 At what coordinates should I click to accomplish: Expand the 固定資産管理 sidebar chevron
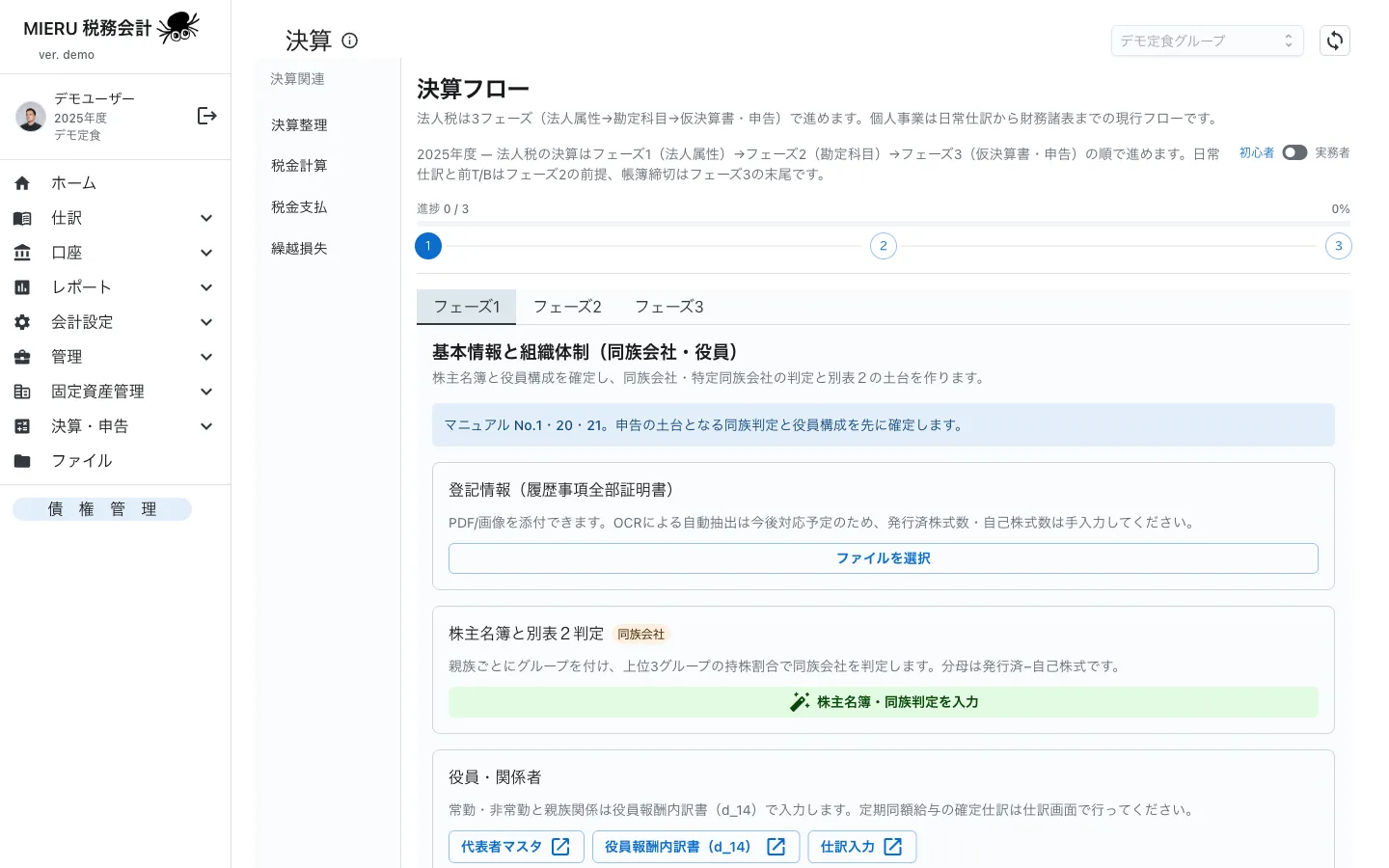[206, 392]
